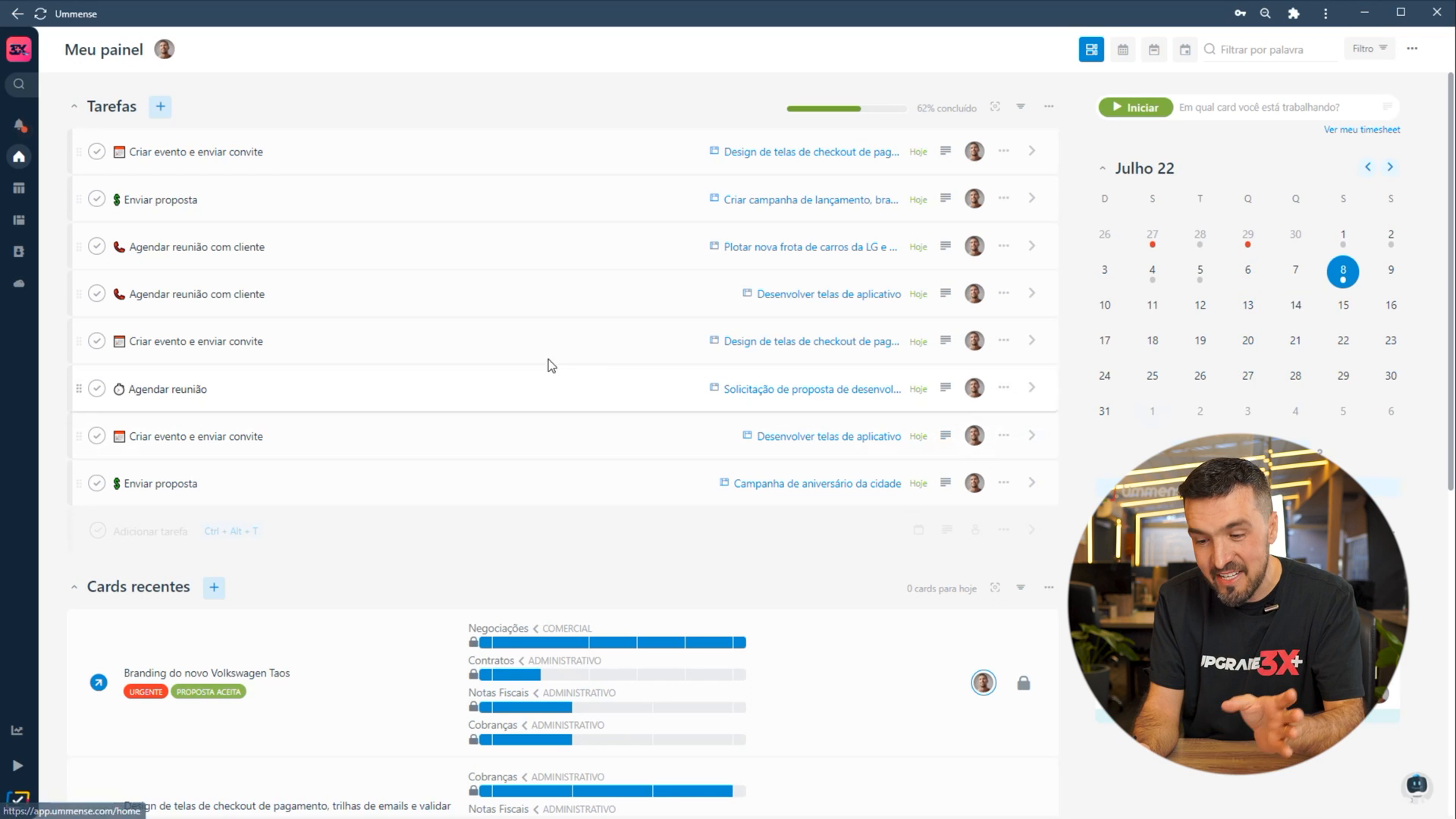This screenshot has height=819, width=1456.
Task: Switch to the third calendar view icon
Action: pyautogui.click(x=1185, y=50)
